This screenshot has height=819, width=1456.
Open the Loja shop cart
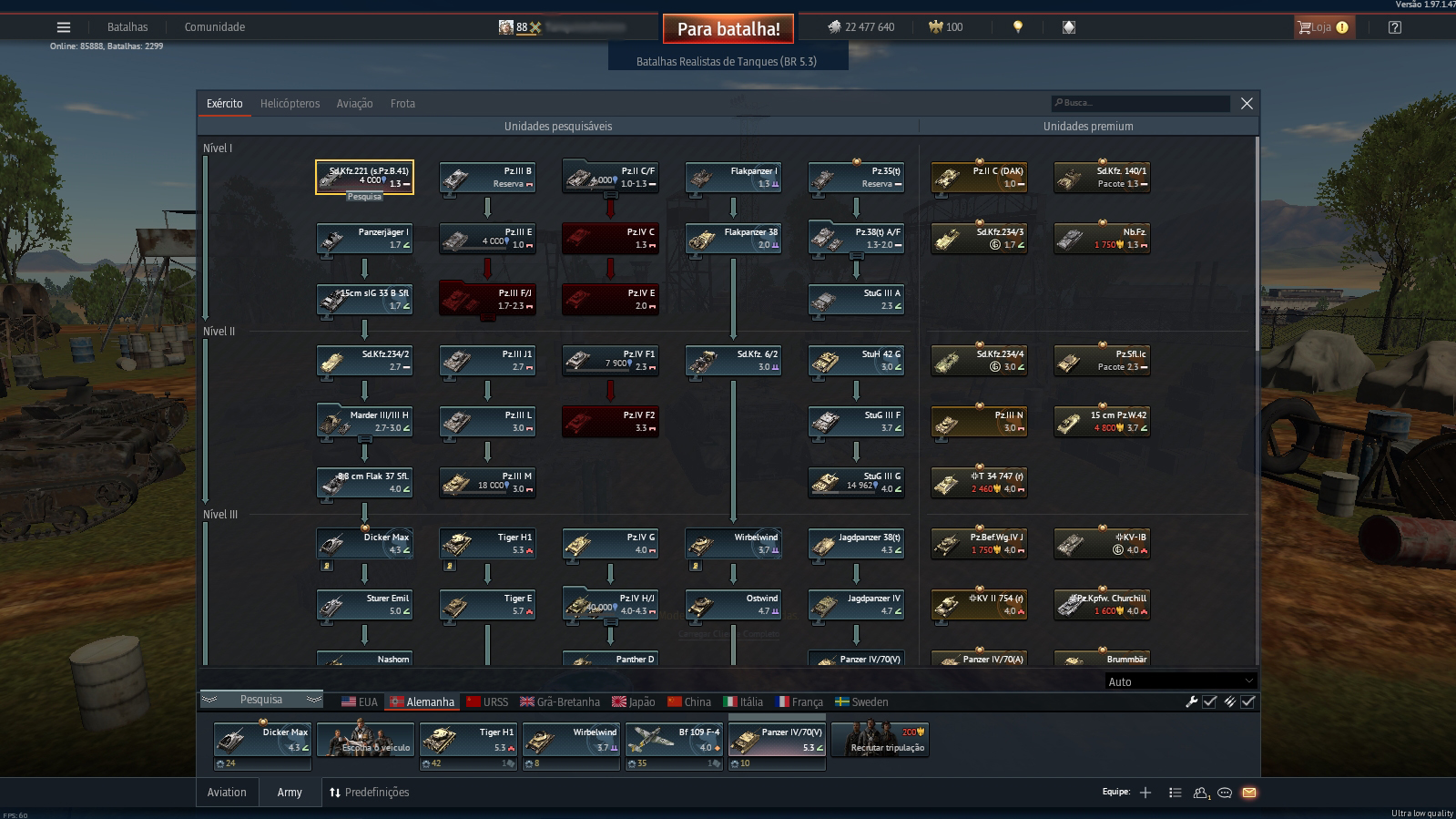[1324, 27]
